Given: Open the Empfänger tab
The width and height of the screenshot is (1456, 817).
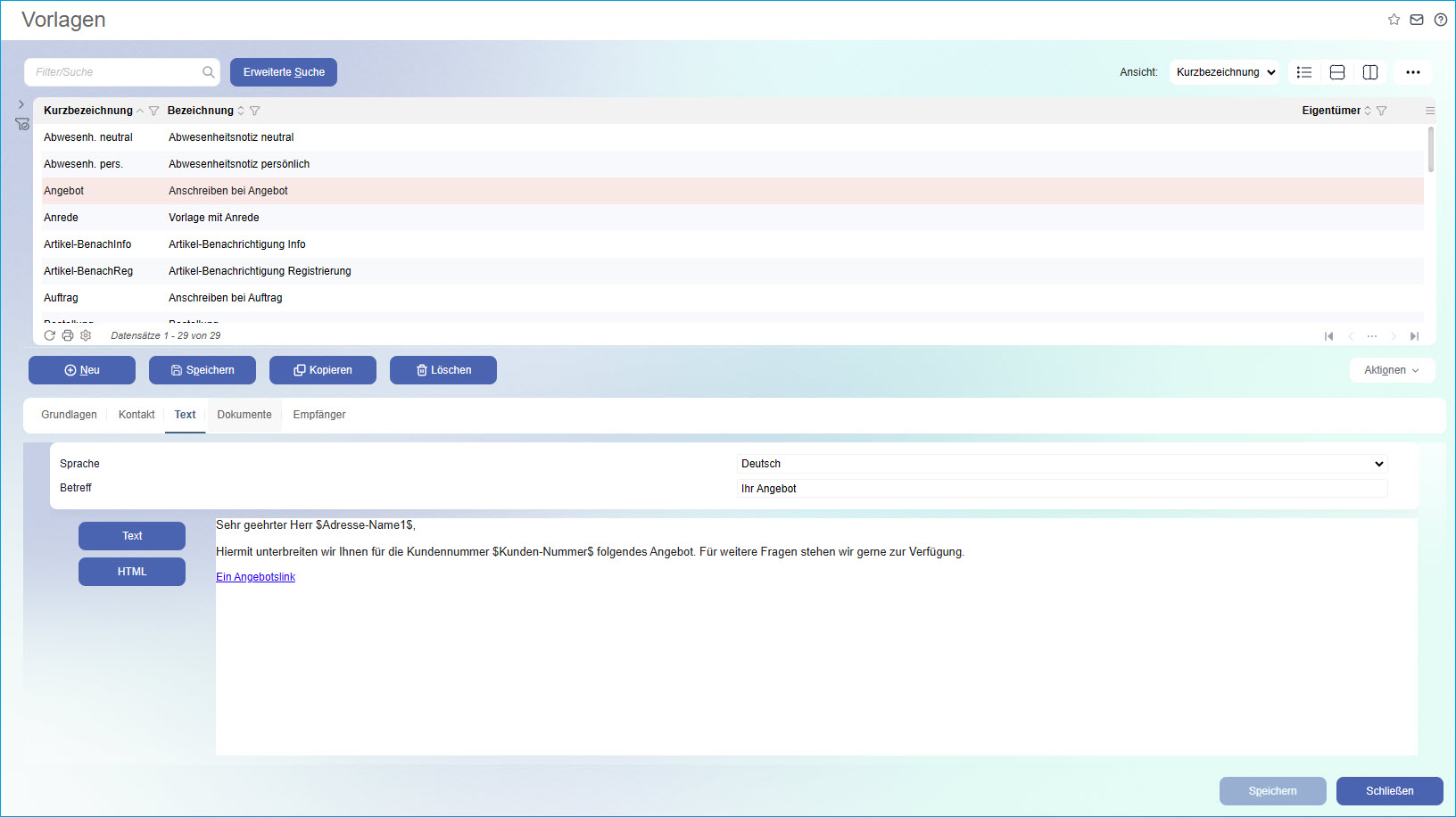Looking at the screenshot, I should (x=318, y=415).
